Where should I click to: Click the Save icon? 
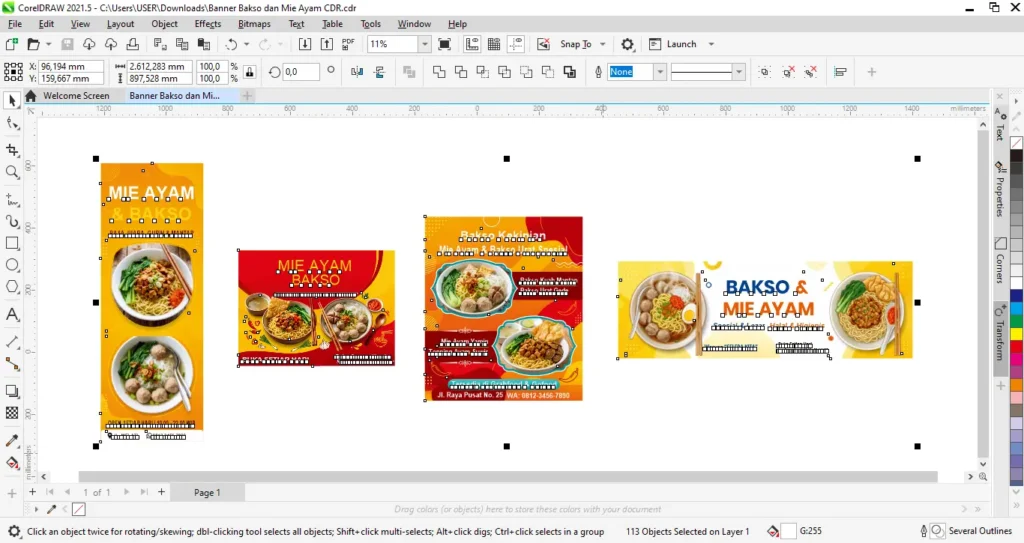pos(67,44)
